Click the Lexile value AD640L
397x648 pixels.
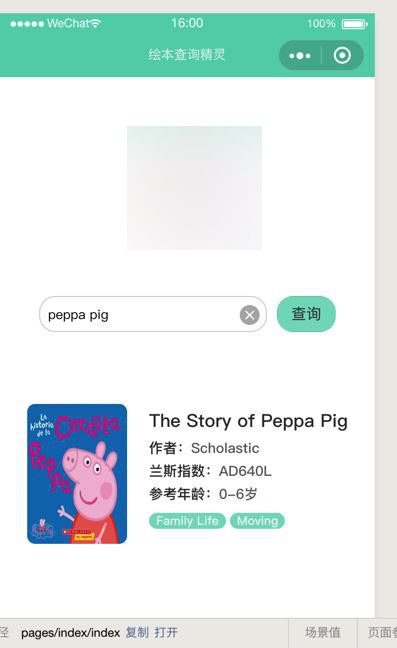(x=245, y=471)
